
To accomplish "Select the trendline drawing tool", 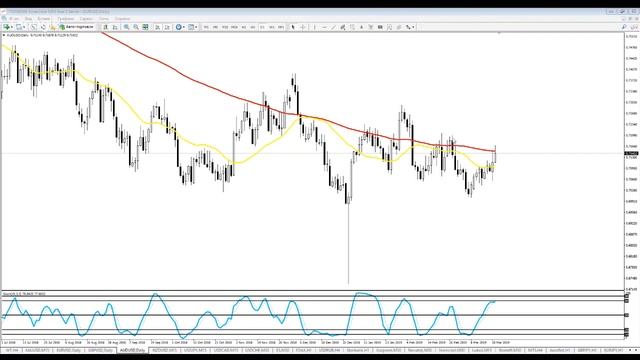I will [333, 27].
